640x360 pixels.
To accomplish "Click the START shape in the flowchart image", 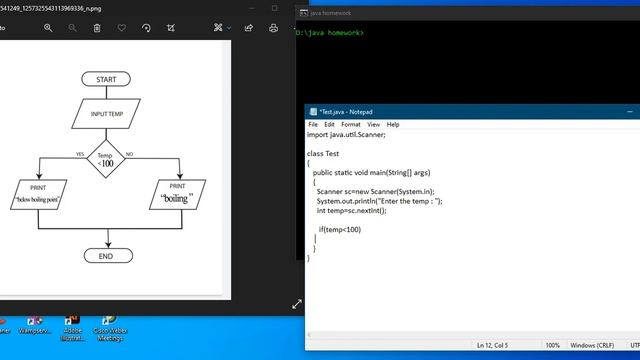I will pyautogui.click(x=106, y=79).
